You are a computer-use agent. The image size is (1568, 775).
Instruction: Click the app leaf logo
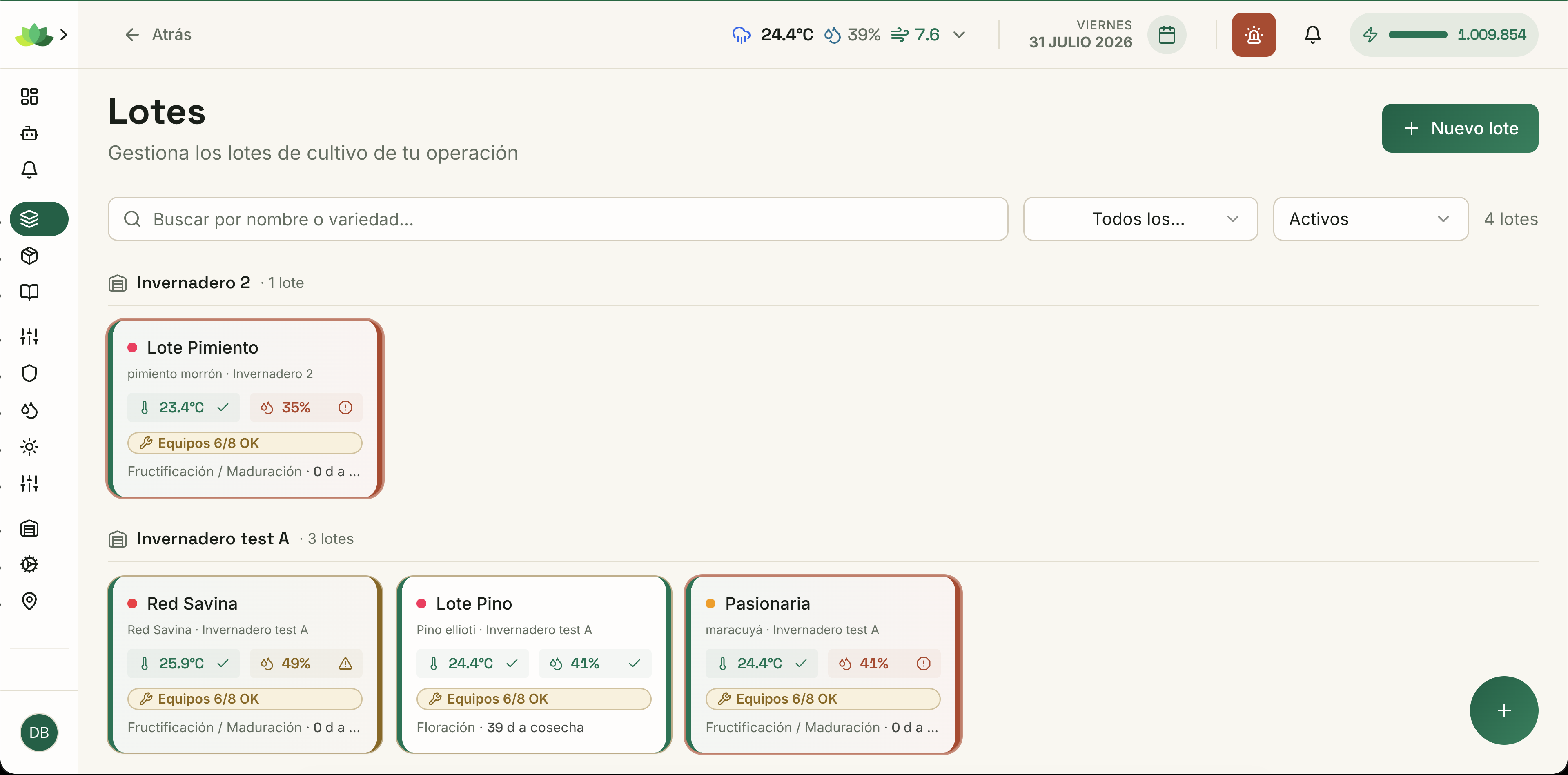click(x=34, y=35)
